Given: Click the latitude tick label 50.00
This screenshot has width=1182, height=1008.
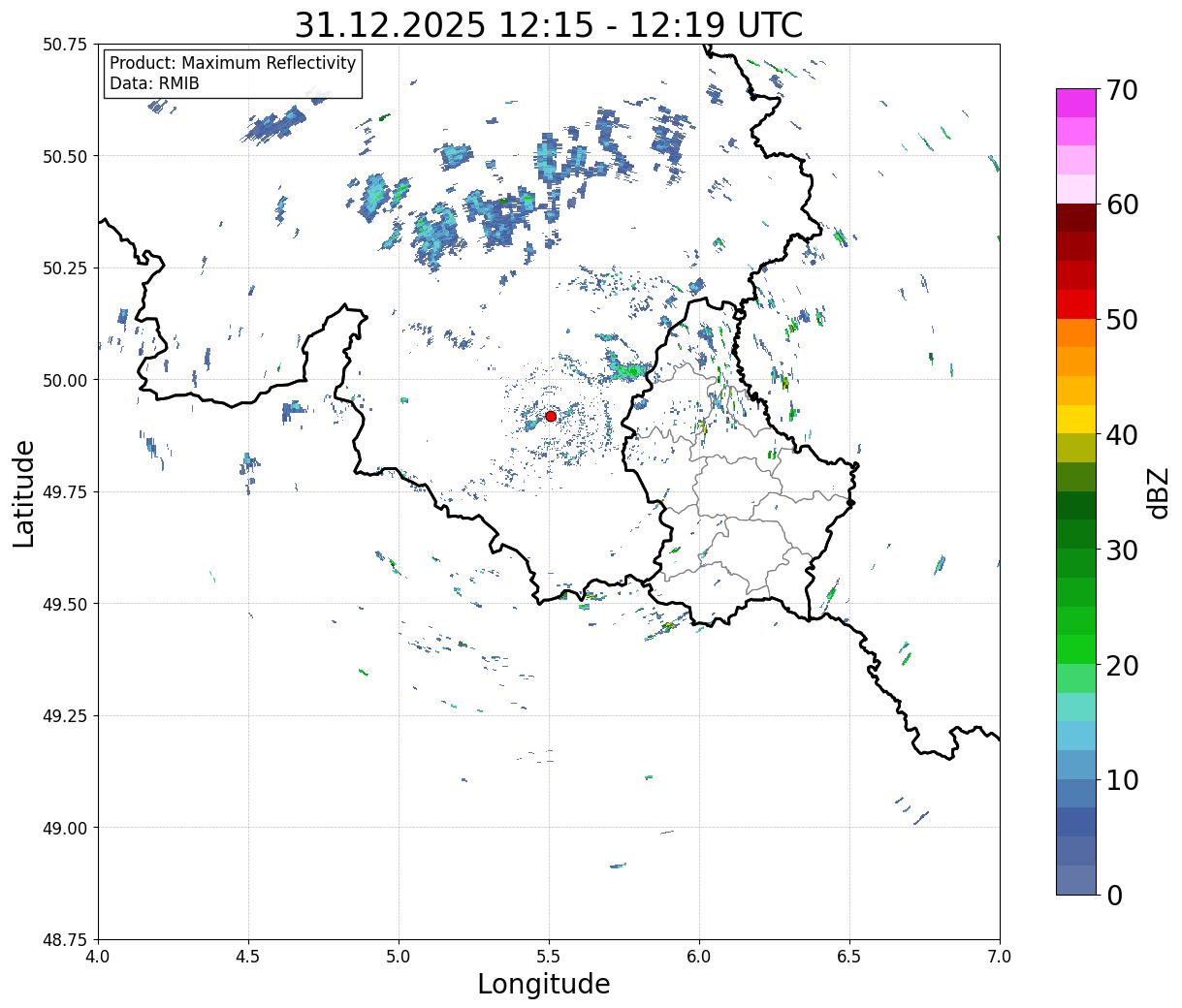Looking at the screenshot, I should click(x=65, y=380).
